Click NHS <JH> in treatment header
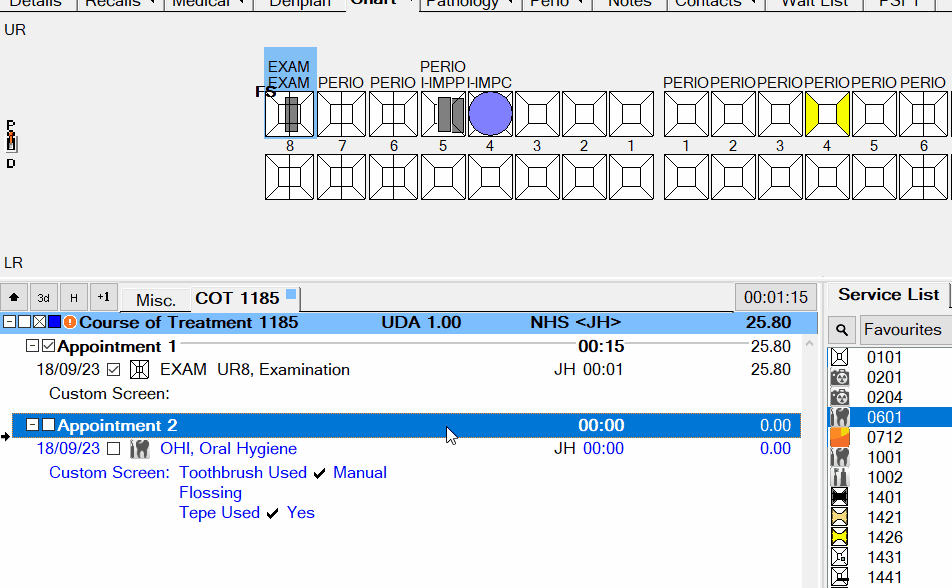This screenshot has width=952, height=588. pyautogui.click(x=576, y=323)
